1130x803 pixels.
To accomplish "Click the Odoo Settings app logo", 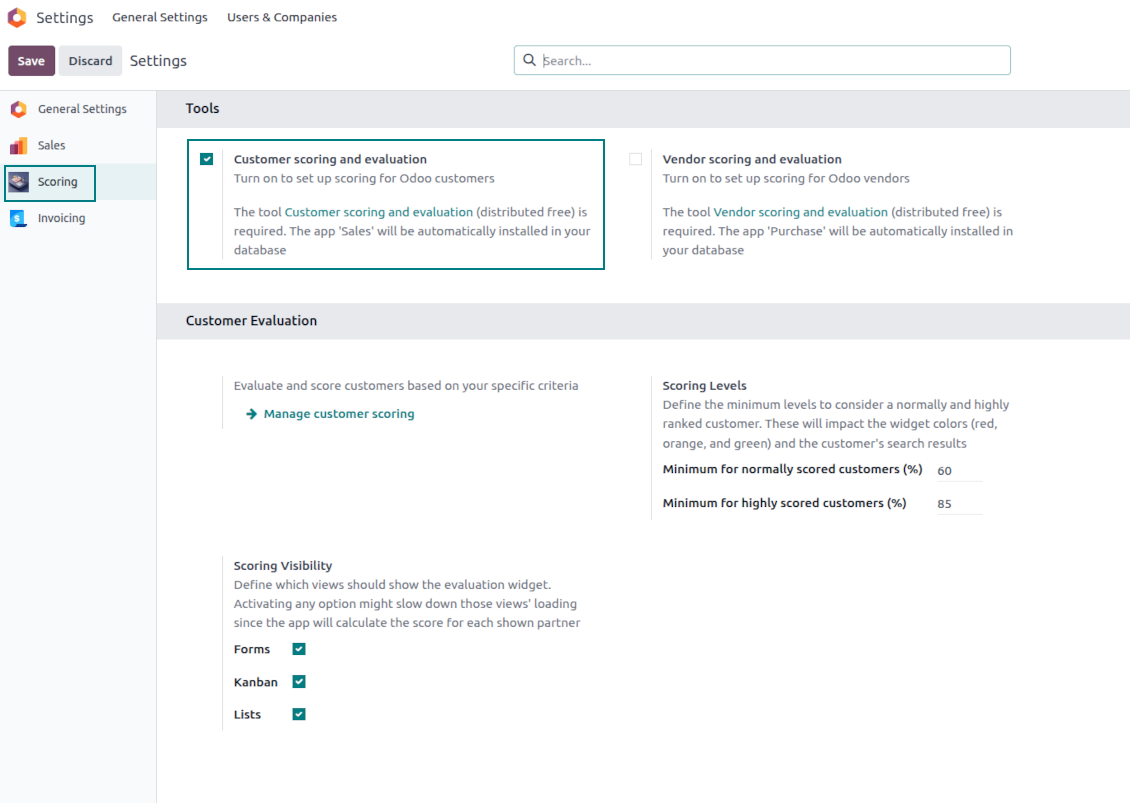I will 17,17.
